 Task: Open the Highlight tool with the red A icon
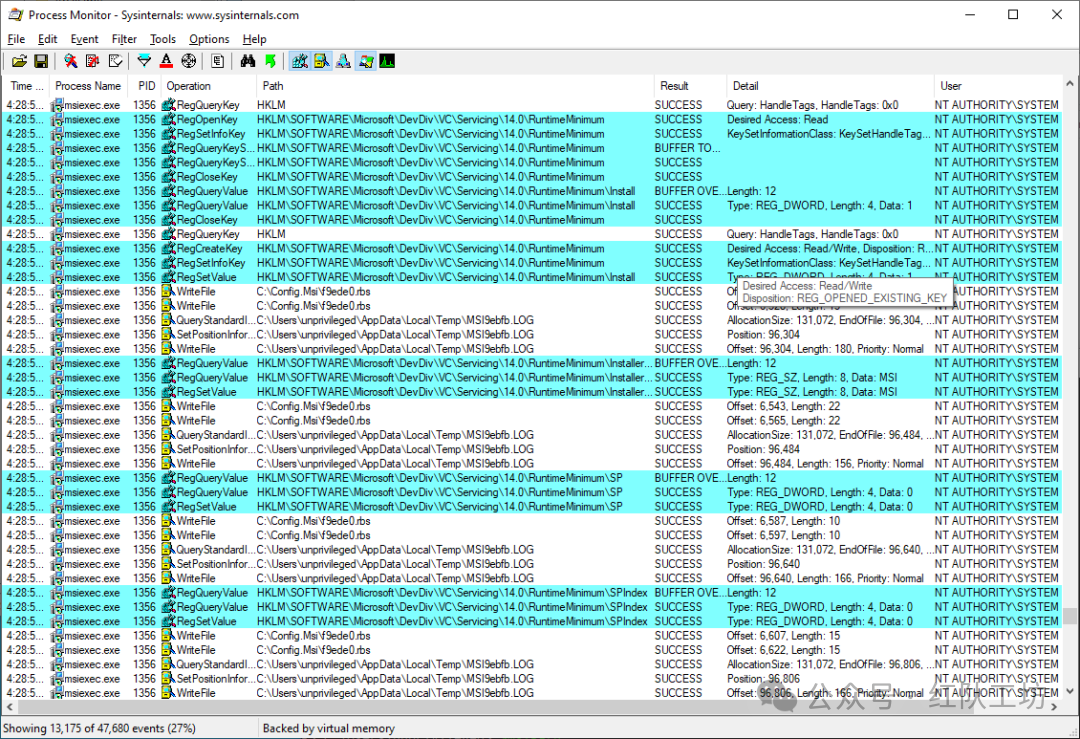coord(166,61)
